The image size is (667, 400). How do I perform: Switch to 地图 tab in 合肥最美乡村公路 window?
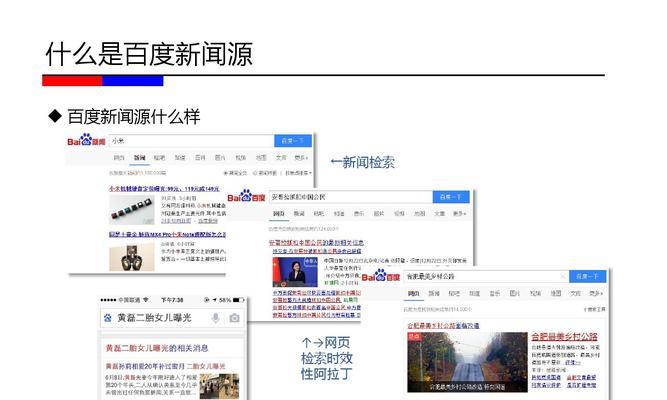tap(556, 293)
